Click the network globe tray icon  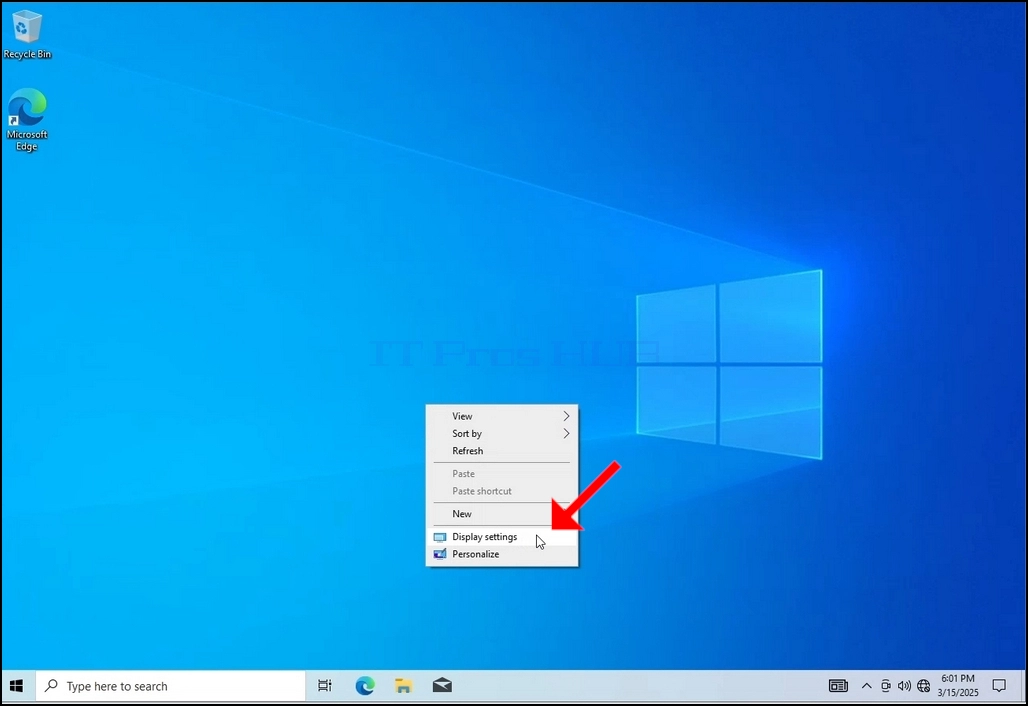[x=924, y=686]
